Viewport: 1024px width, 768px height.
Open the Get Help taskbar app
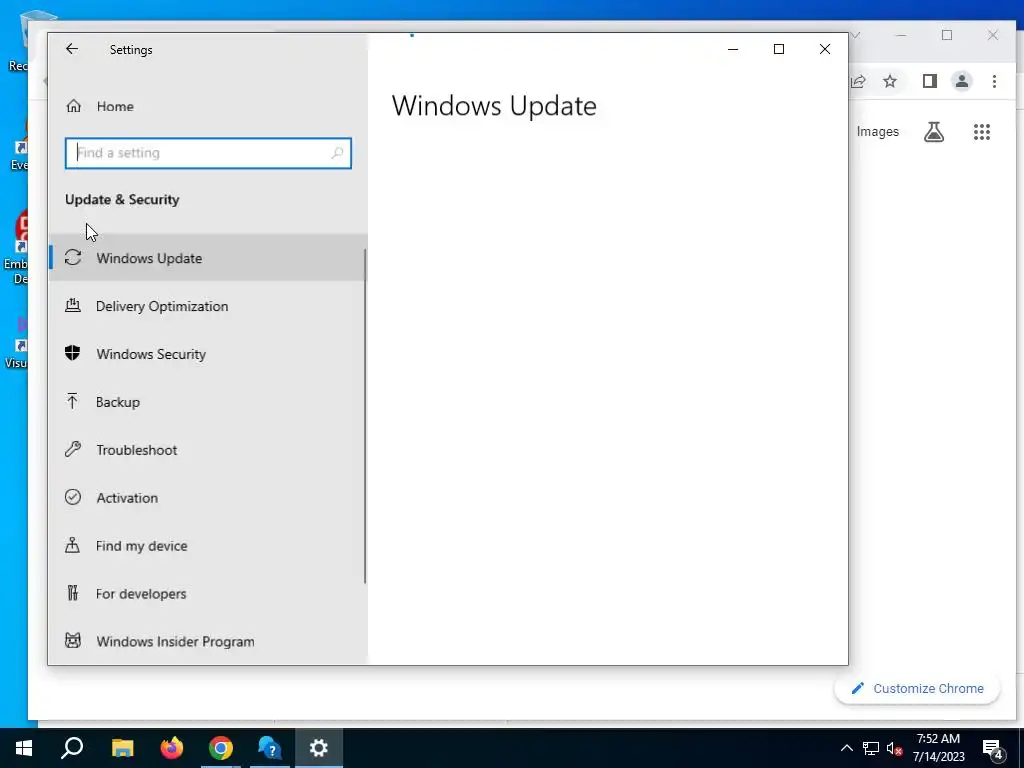pyautogui.click(x=269, y=748)
